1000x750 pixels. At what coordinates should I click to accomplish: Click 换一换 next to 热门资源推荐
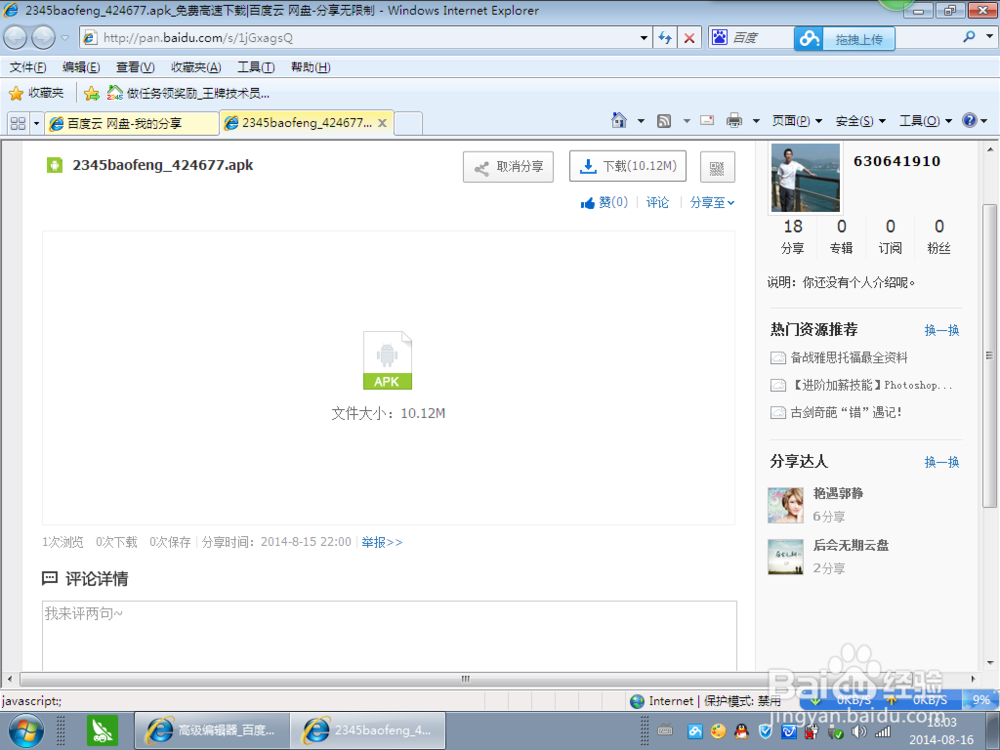point(942,330)
